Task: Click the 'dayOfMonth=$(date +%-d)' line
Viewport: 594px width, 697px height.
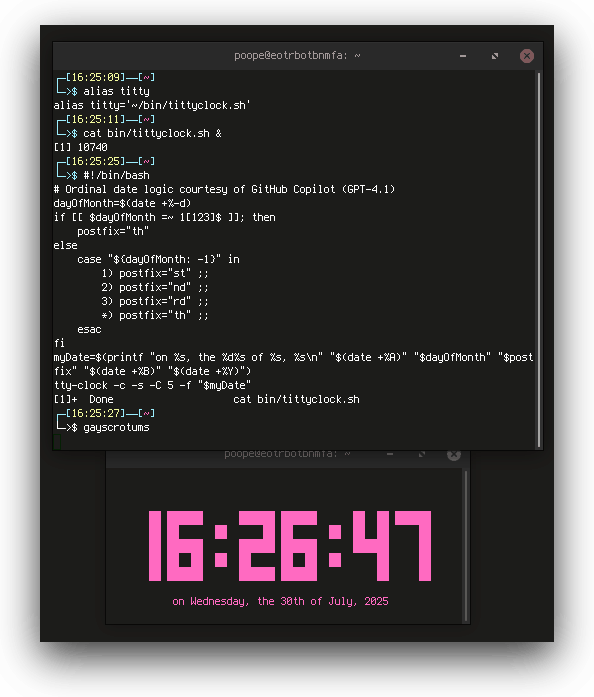Action: [x=122, y=203]
